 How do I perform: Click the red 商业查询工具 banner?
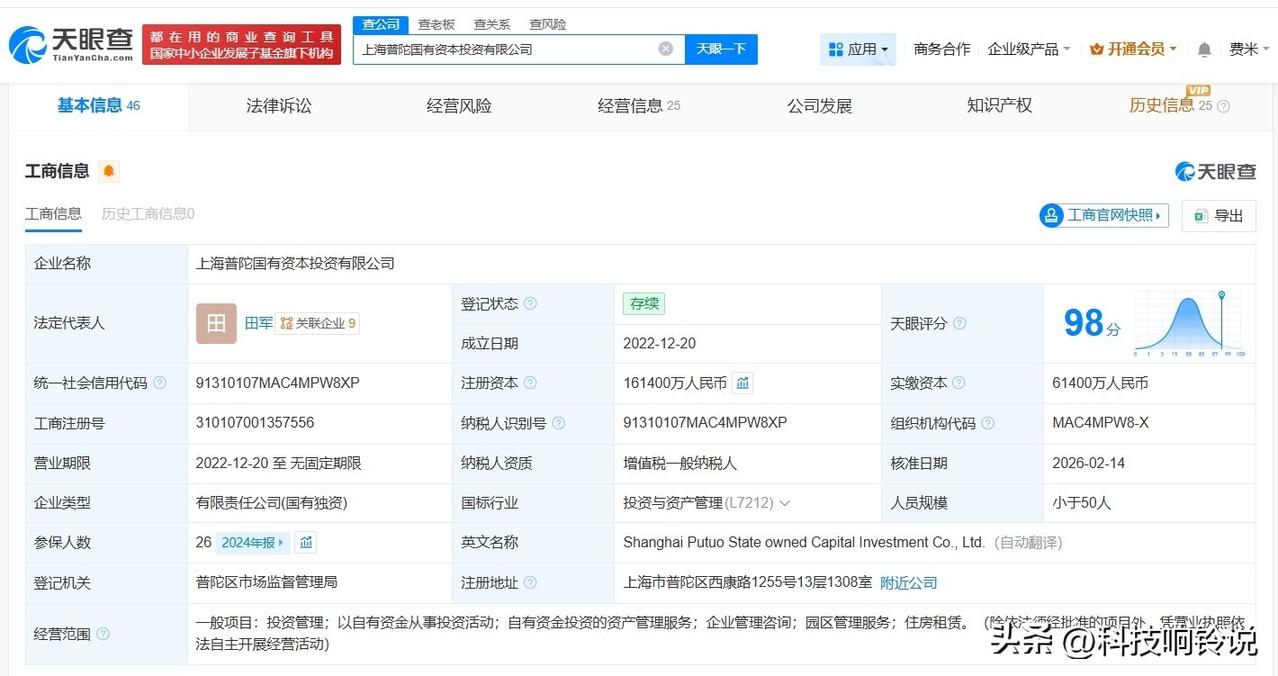(x=241, y=45)
